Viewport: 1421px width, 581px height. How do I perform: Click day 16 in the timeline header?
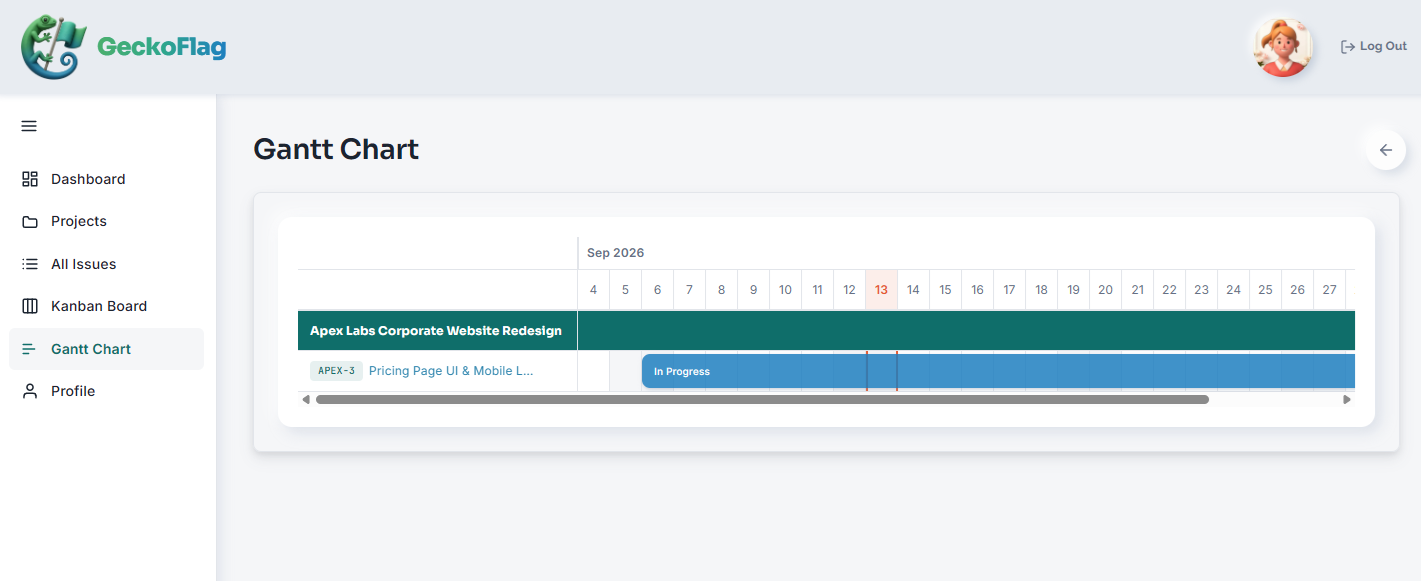pyautogui.click(x=977, y=290)
